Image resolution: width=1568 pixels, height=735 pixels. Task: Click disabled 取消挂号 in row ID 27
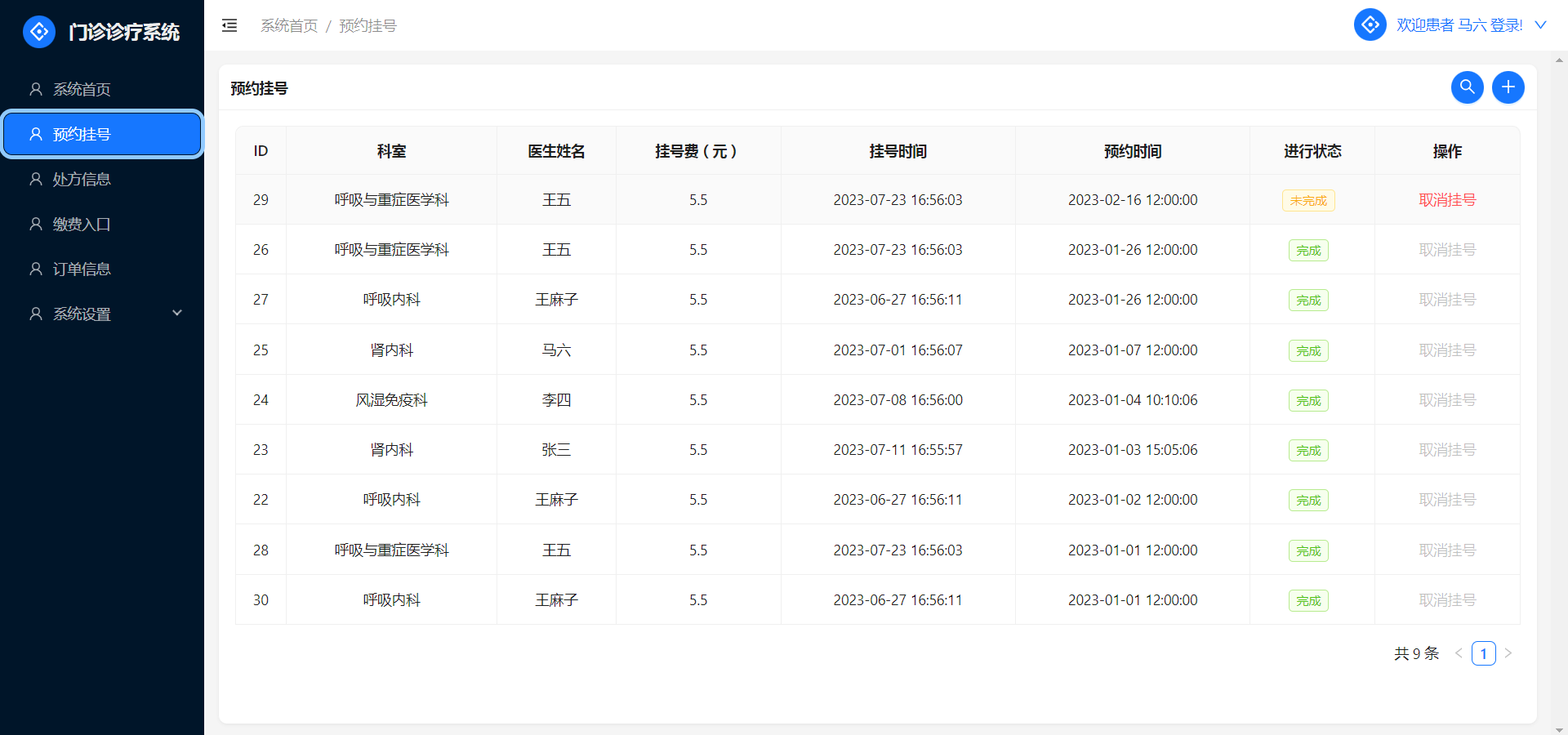pos(1447,300)
